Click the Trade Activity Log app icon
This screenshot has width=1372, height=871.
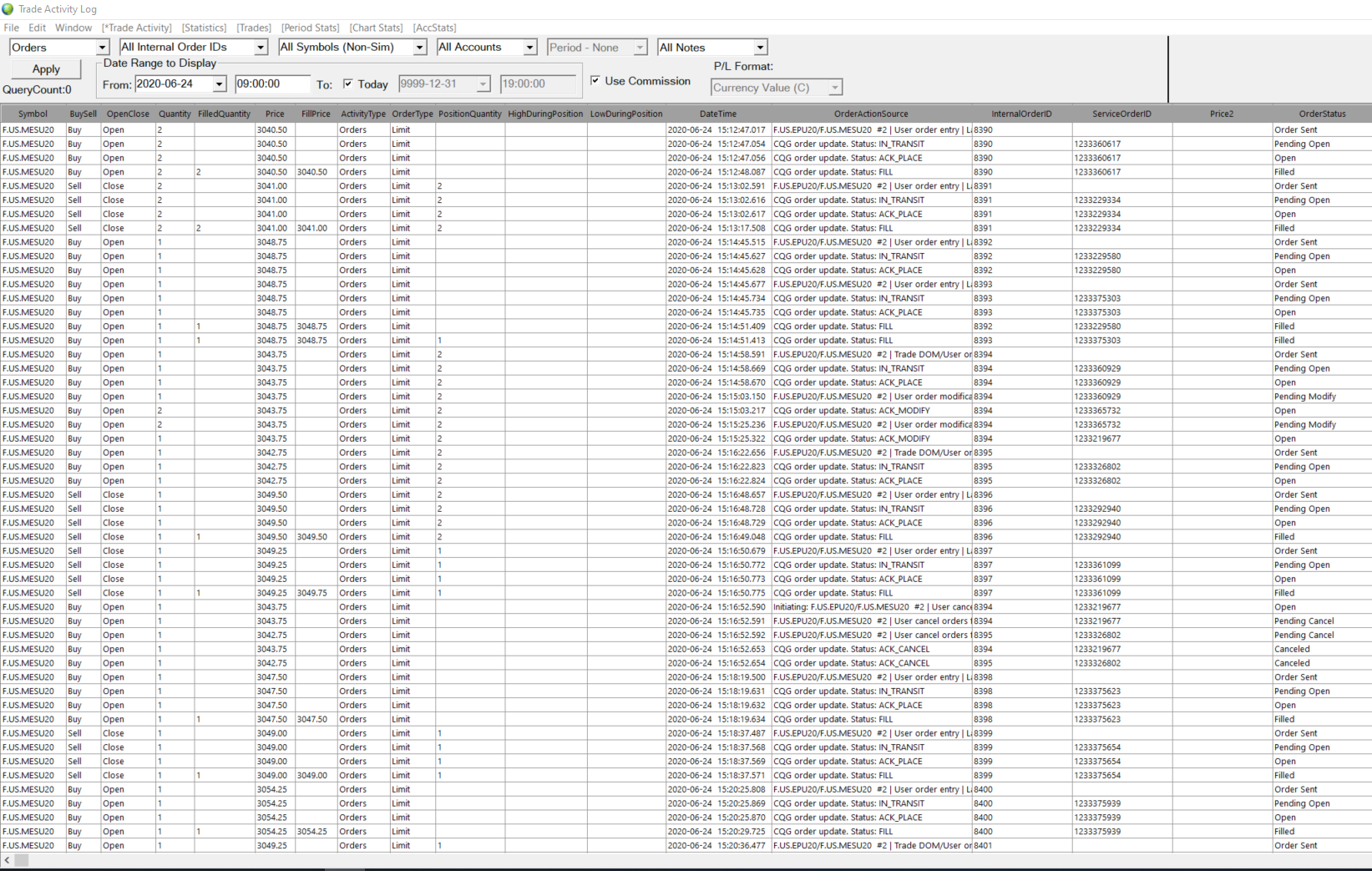click(x=8, y=9)
